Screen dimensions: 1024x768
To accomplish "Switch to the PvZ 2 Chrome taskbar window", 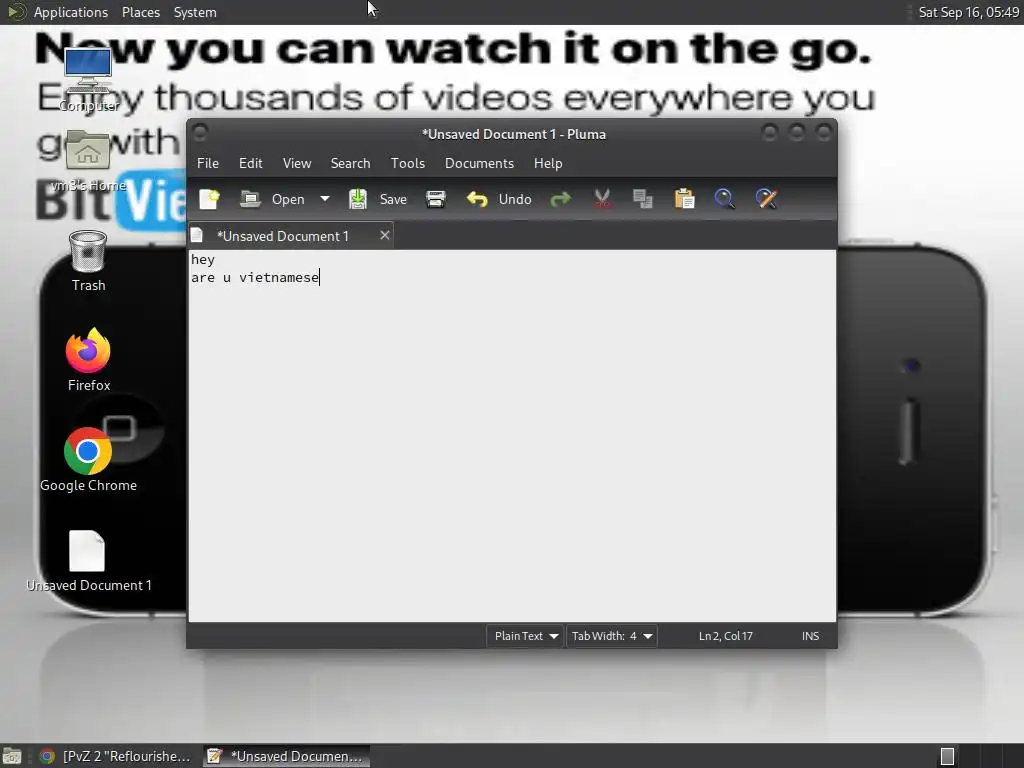I will [x=115, y=756].
